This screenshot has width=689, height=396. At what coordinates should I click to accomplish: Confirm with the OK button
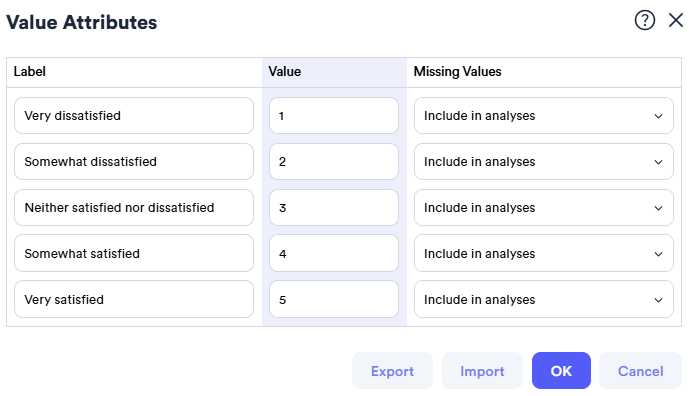click(x=561, y=371)
